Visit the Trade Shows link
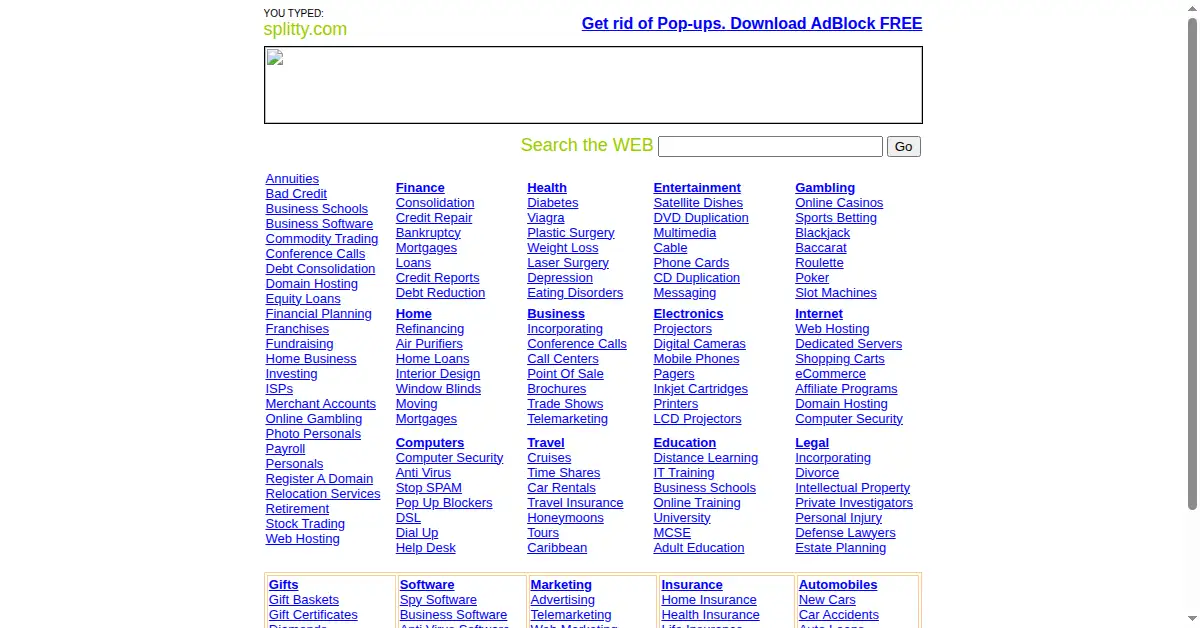 click(565, 404)
